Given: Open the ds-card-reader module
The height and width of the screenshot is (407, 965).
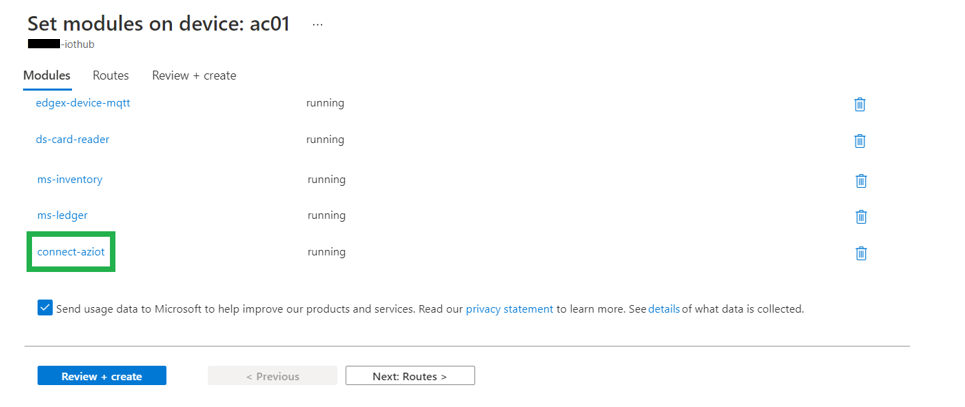Looking at the screenshot, I should click(73, 139).
